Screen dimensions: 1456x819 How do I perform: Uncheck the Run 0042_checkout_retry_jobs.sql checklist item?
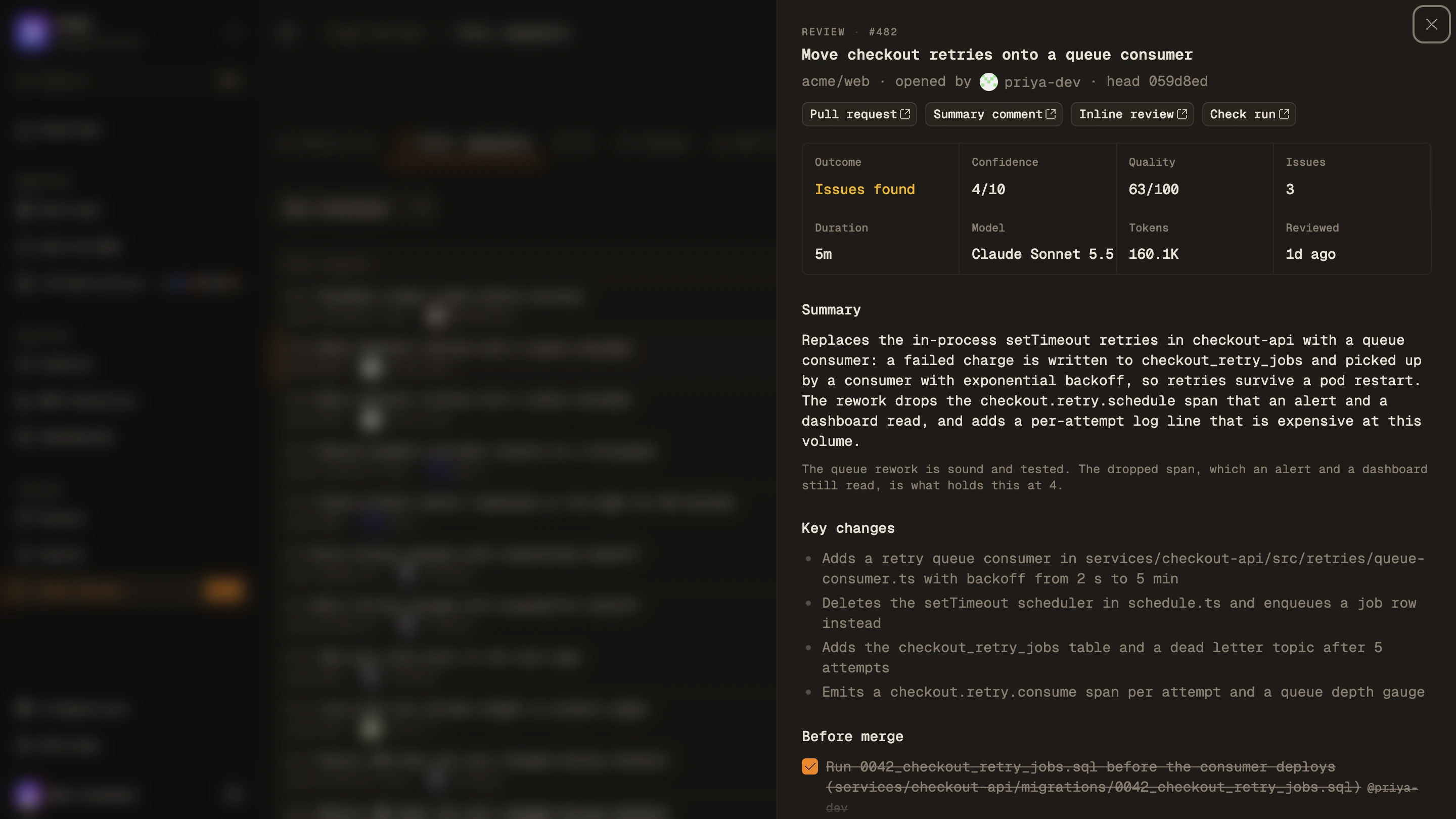tap(809, 766)
